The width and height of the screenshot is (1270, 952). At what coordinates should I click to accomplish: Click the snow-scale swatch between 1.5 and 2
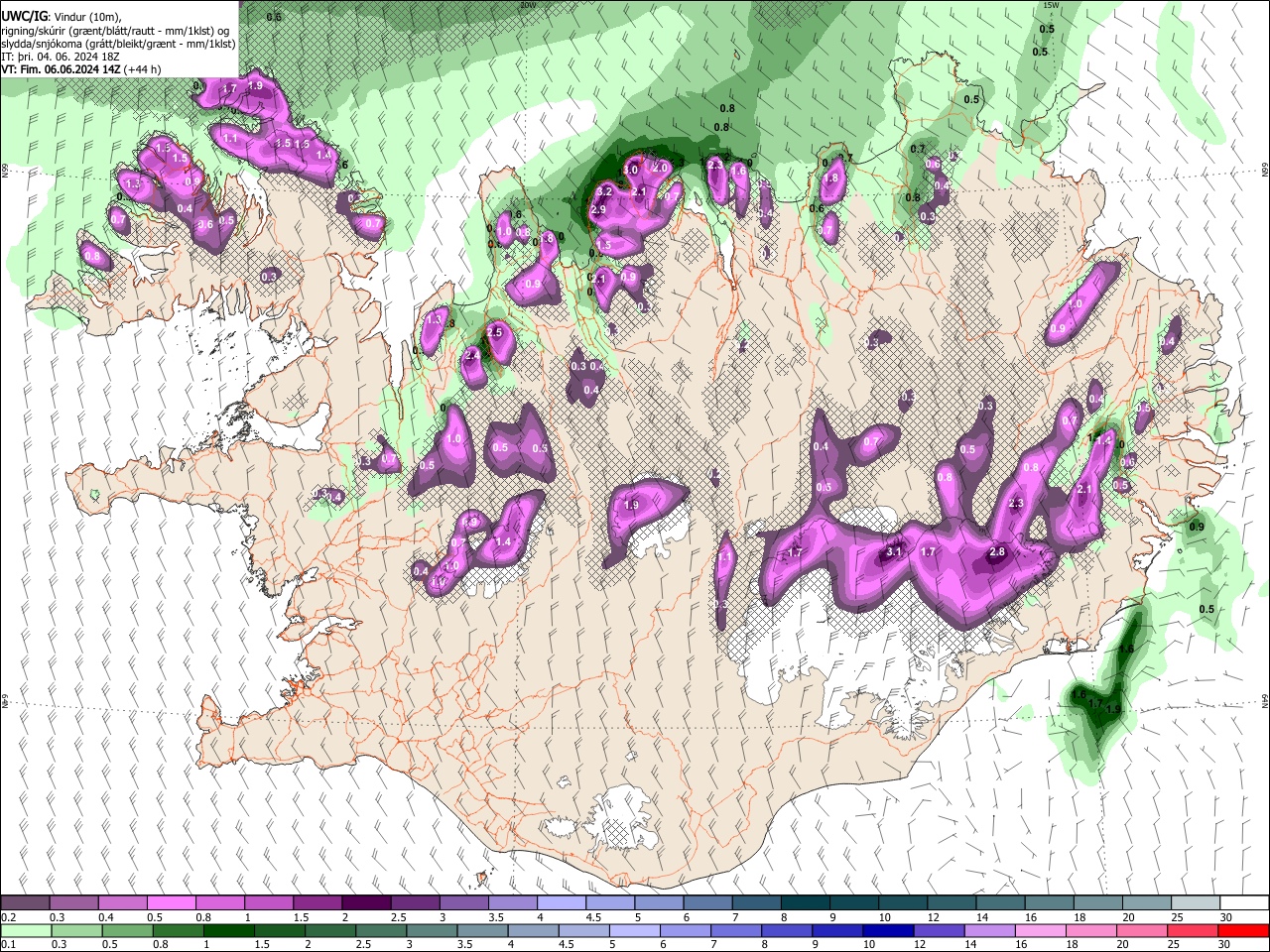(318, 903)
